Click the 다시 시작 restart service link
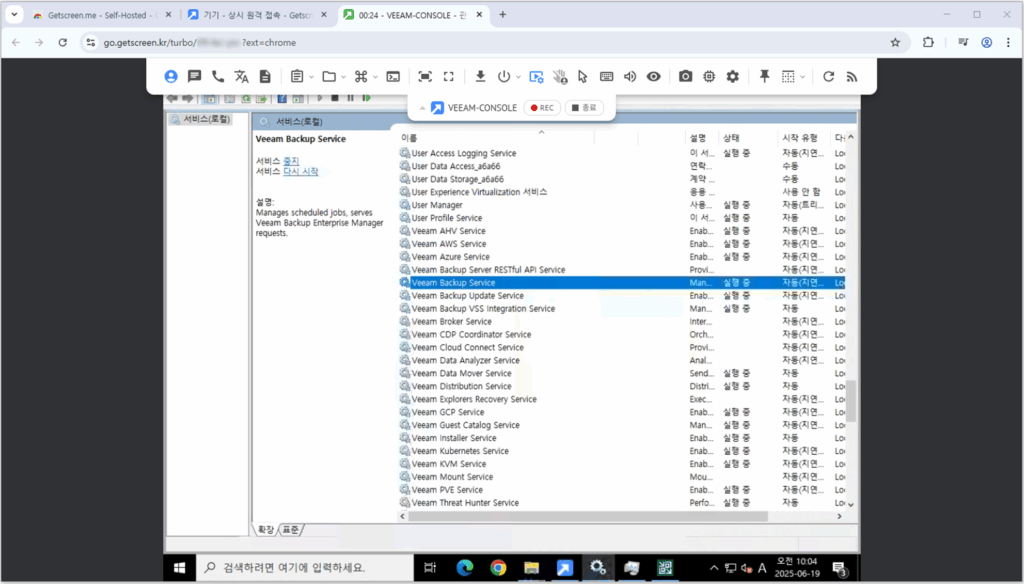The image size is (1024, 584). (300, 171)
